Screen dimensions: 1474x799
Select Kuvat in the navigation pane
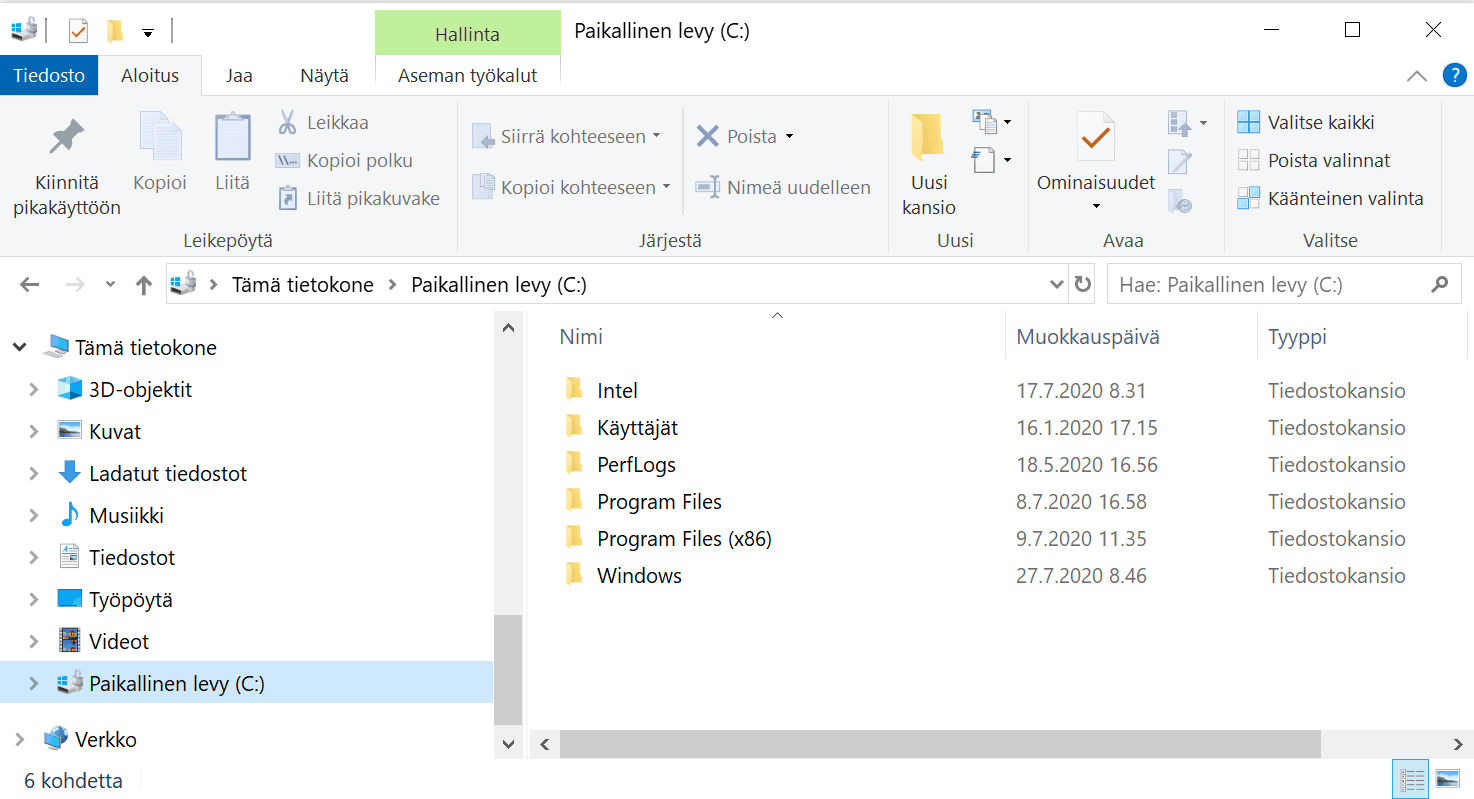115,432
